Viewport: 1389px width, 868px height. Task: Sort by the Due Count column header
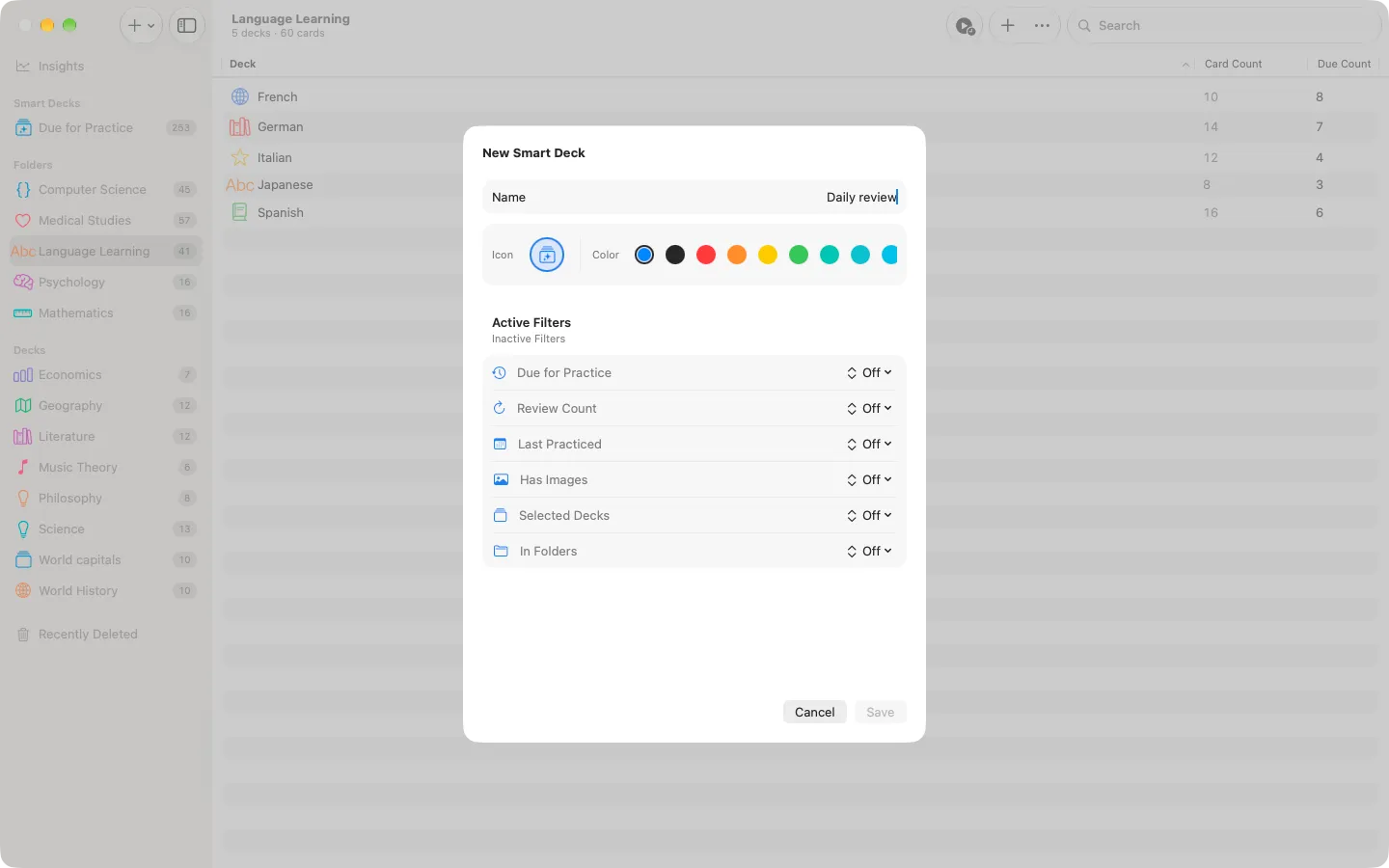tap(1344, 64)
